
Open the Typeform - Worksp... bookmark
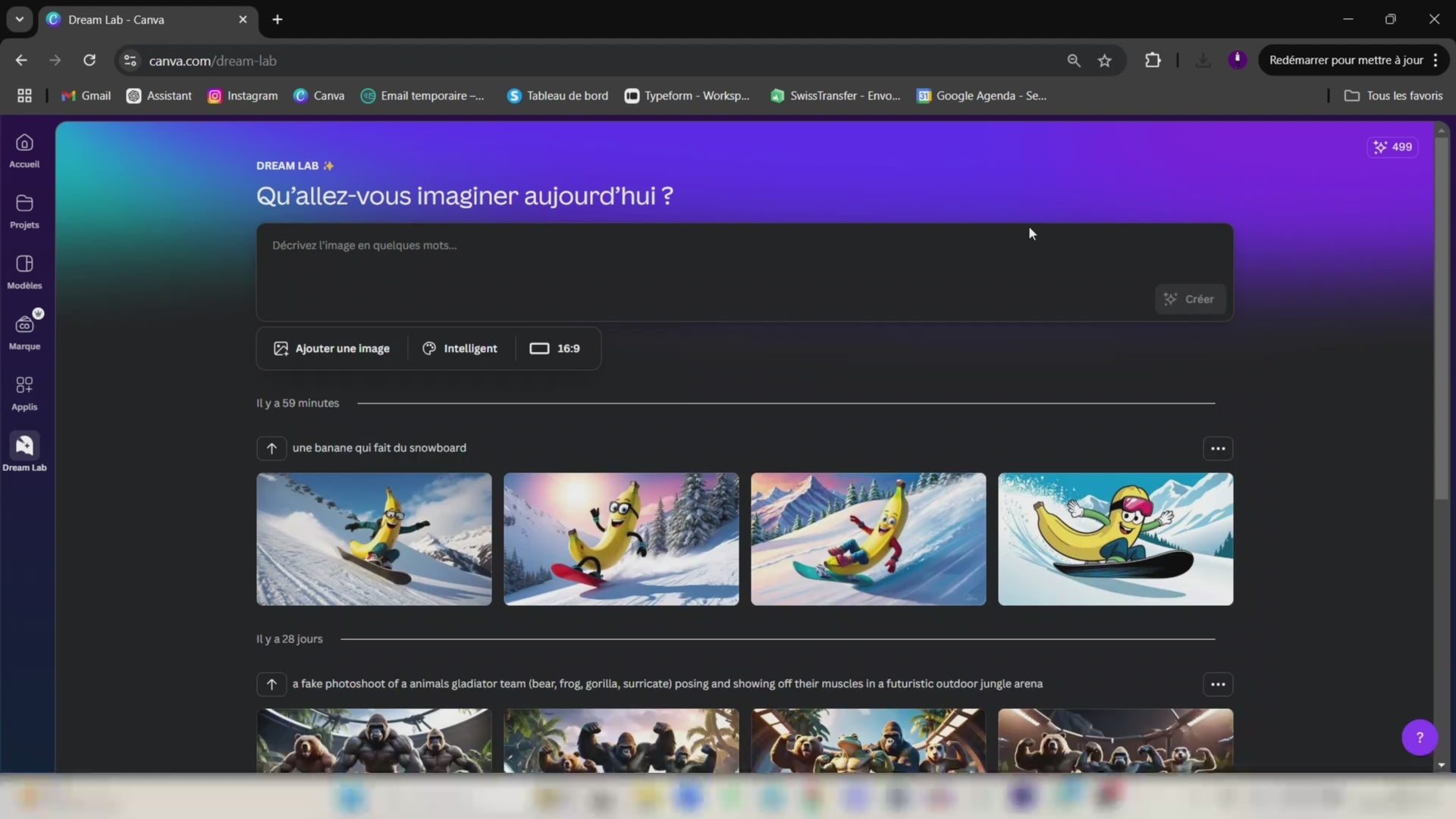[687, 96]
